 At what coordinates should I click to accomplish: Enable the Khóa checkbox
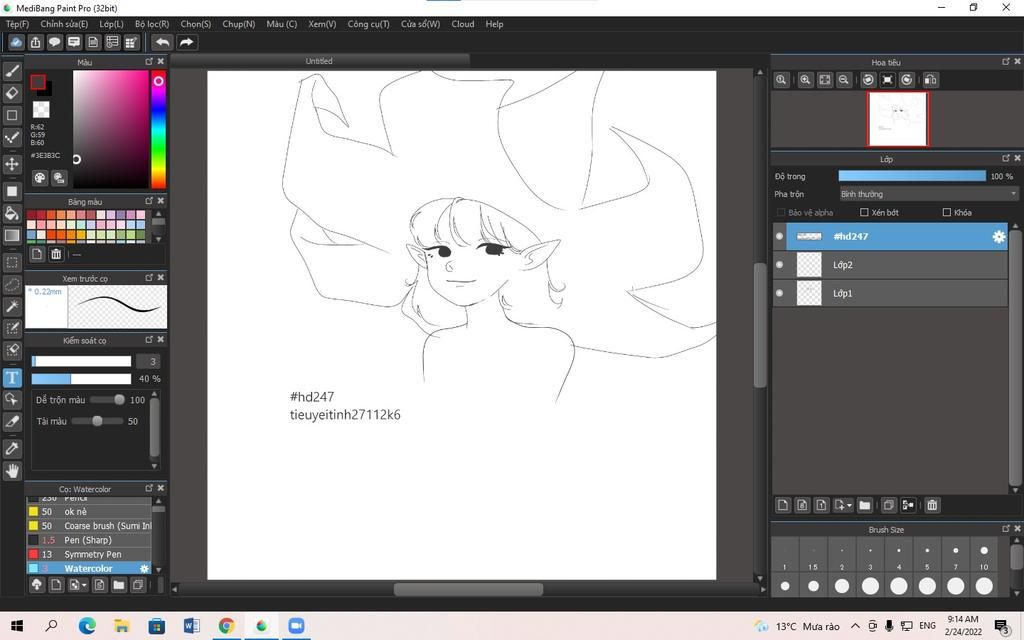[947, 212]
